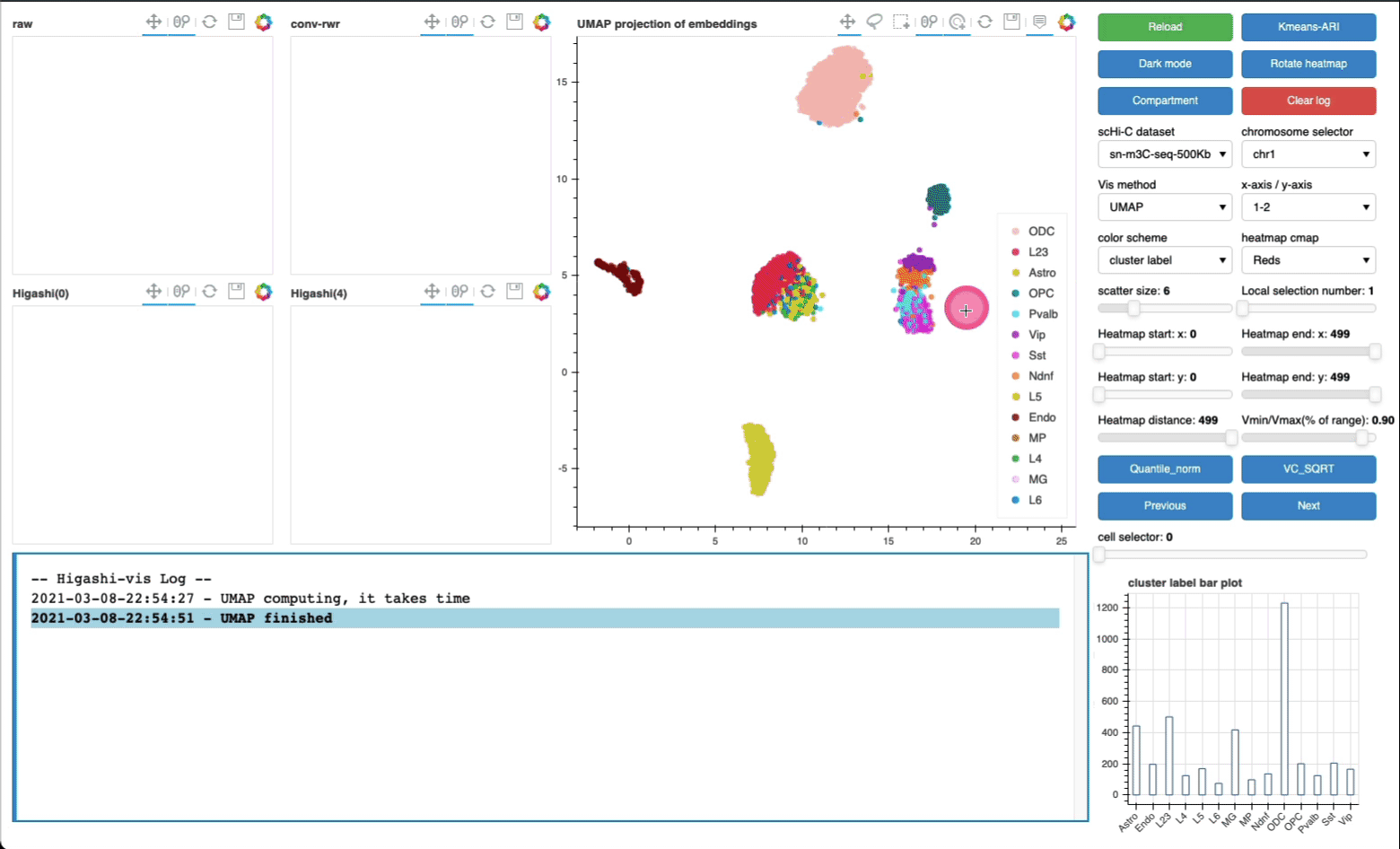Open the scHi-C dataset dropdown
This screenshot has width=1400, height=849.
point(1165,154)
